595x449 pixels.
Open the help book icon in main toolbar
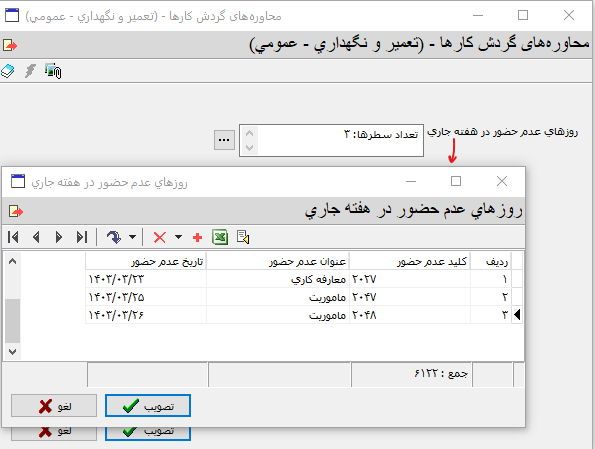point(8,71)
